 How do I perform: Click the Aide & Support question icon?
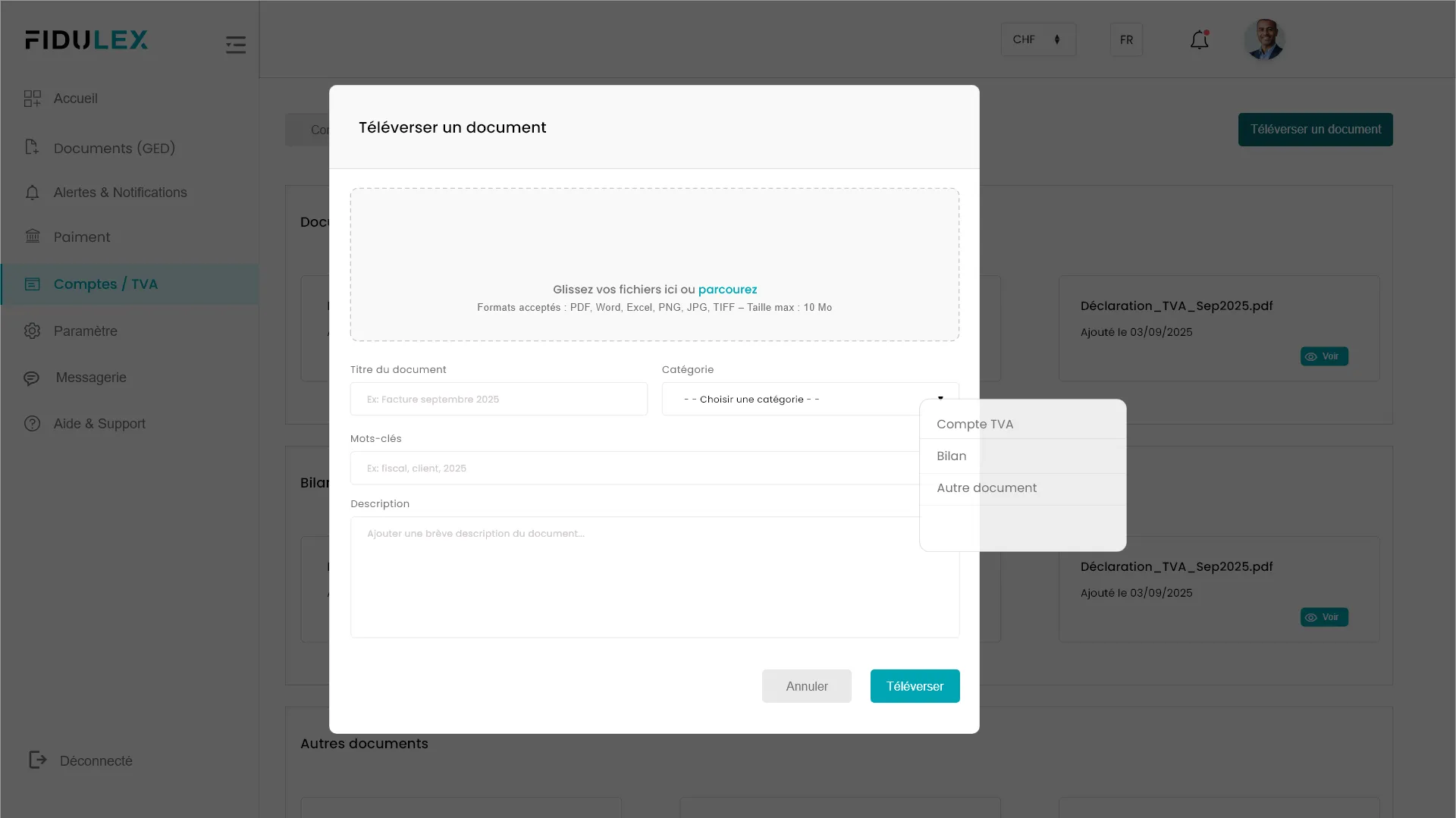[32, 424]
